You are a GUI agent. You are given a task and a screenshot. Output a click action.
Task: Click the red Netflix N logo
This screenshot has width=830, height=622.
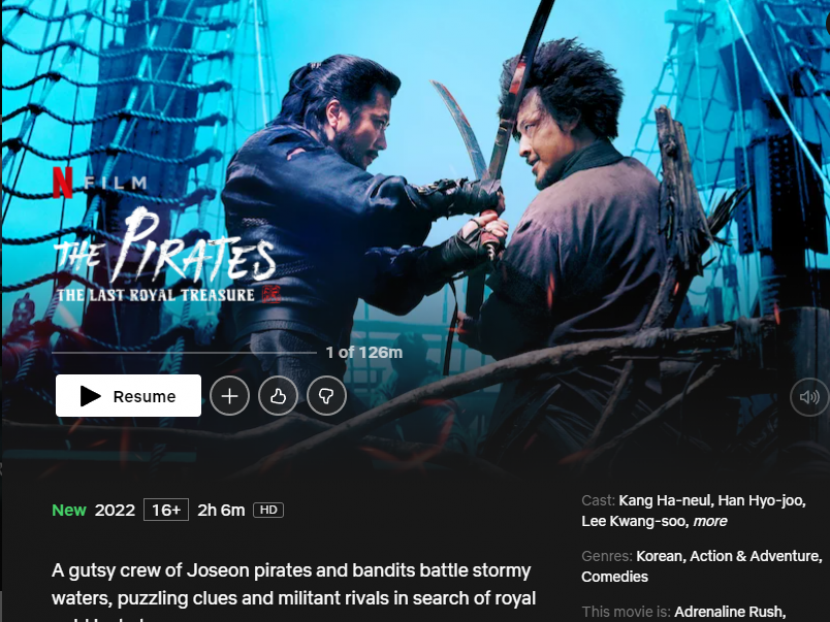point(62,182)
